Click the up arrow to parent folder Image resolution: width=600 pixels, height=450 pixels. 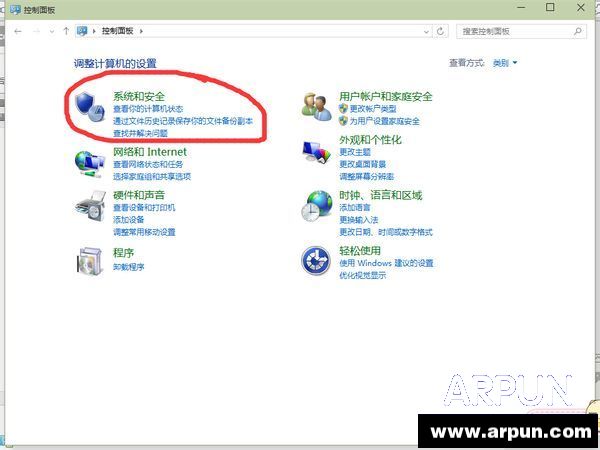(66, 31)
